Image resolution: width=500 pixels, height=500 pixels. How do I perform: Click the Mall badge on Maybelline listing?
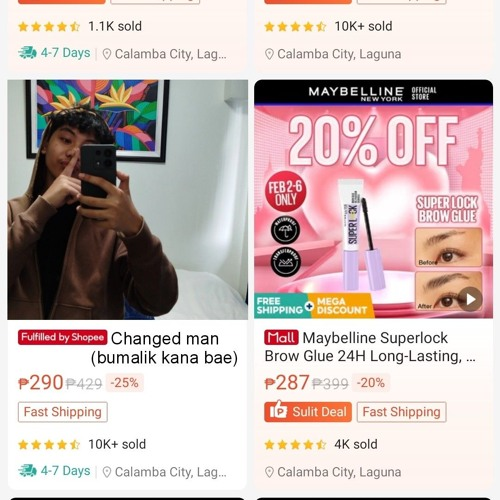281,338
